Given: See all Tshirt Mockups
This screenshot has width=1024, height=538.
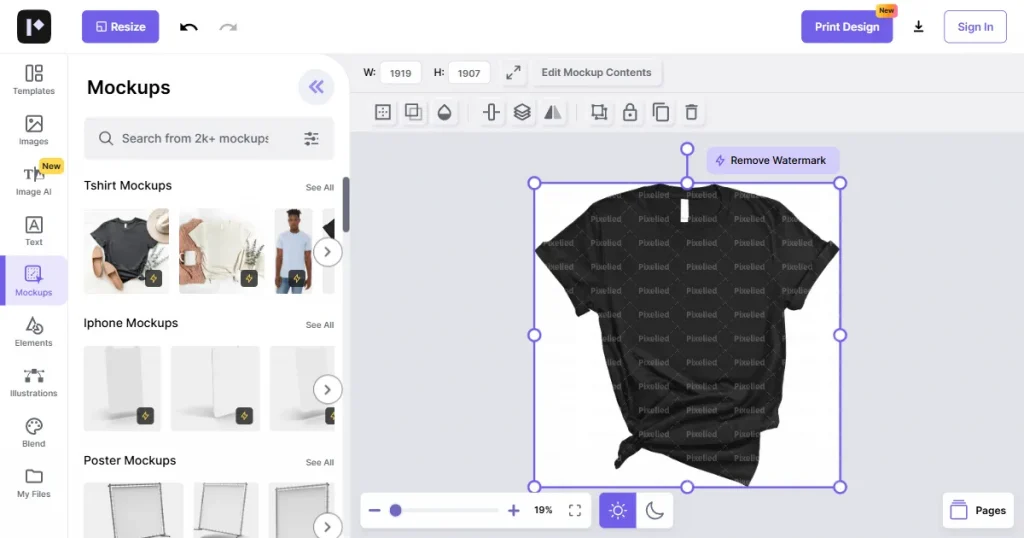Looking at the screenshot, I should (319, 187).
